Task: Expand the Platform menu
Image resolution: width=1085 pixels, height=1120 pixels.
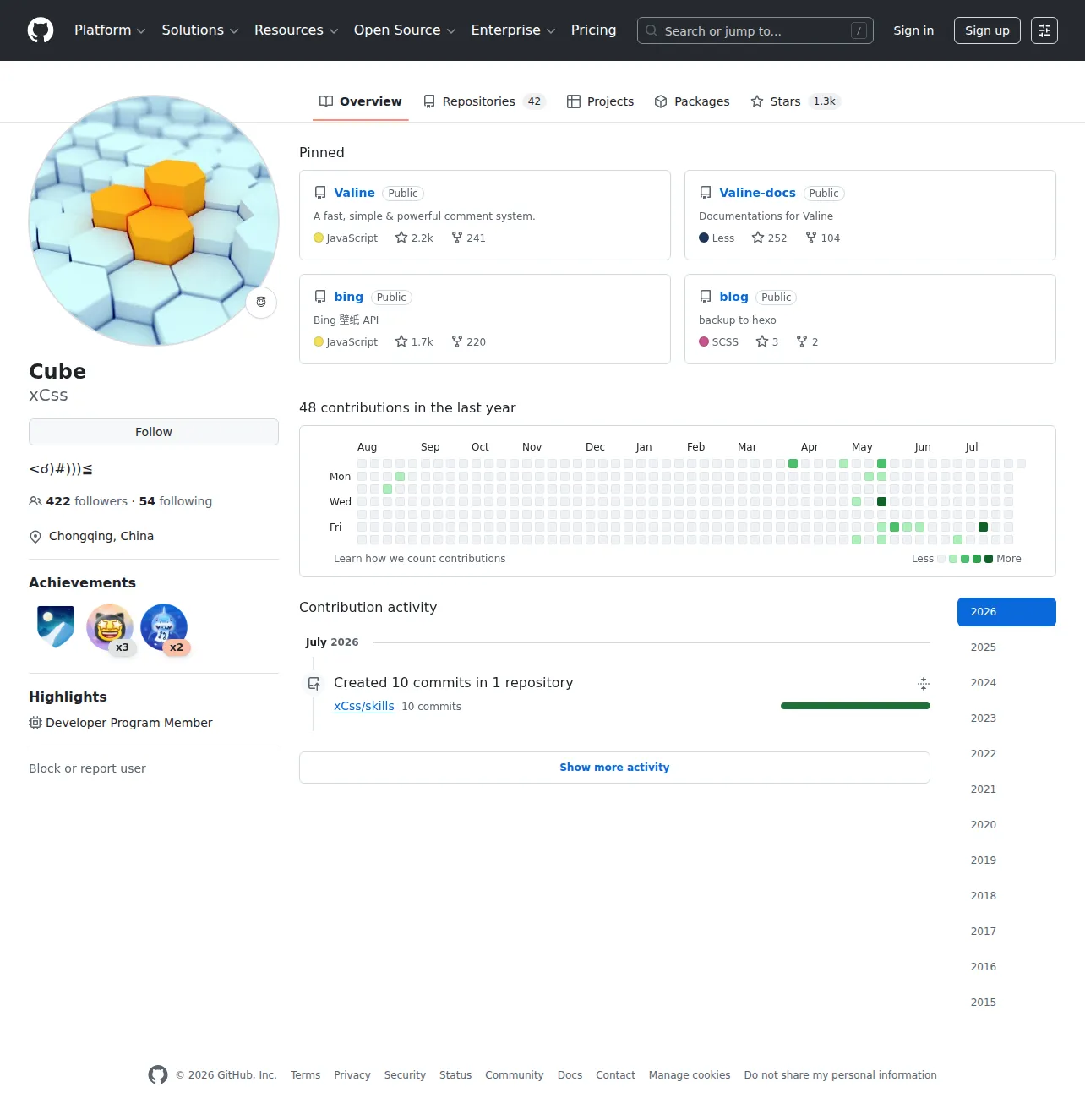Action: point(110,30)
